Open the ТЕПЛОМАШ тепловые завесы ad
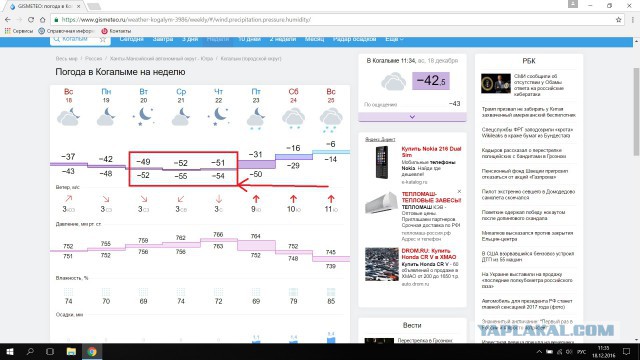The width and height of the screenshot is (640, 360). tap(431, 197)
